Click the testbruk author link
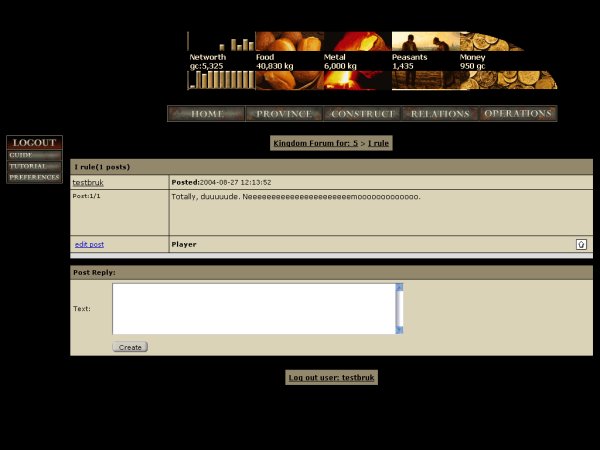This screenshot has height=450, width=600. (88, 183)
